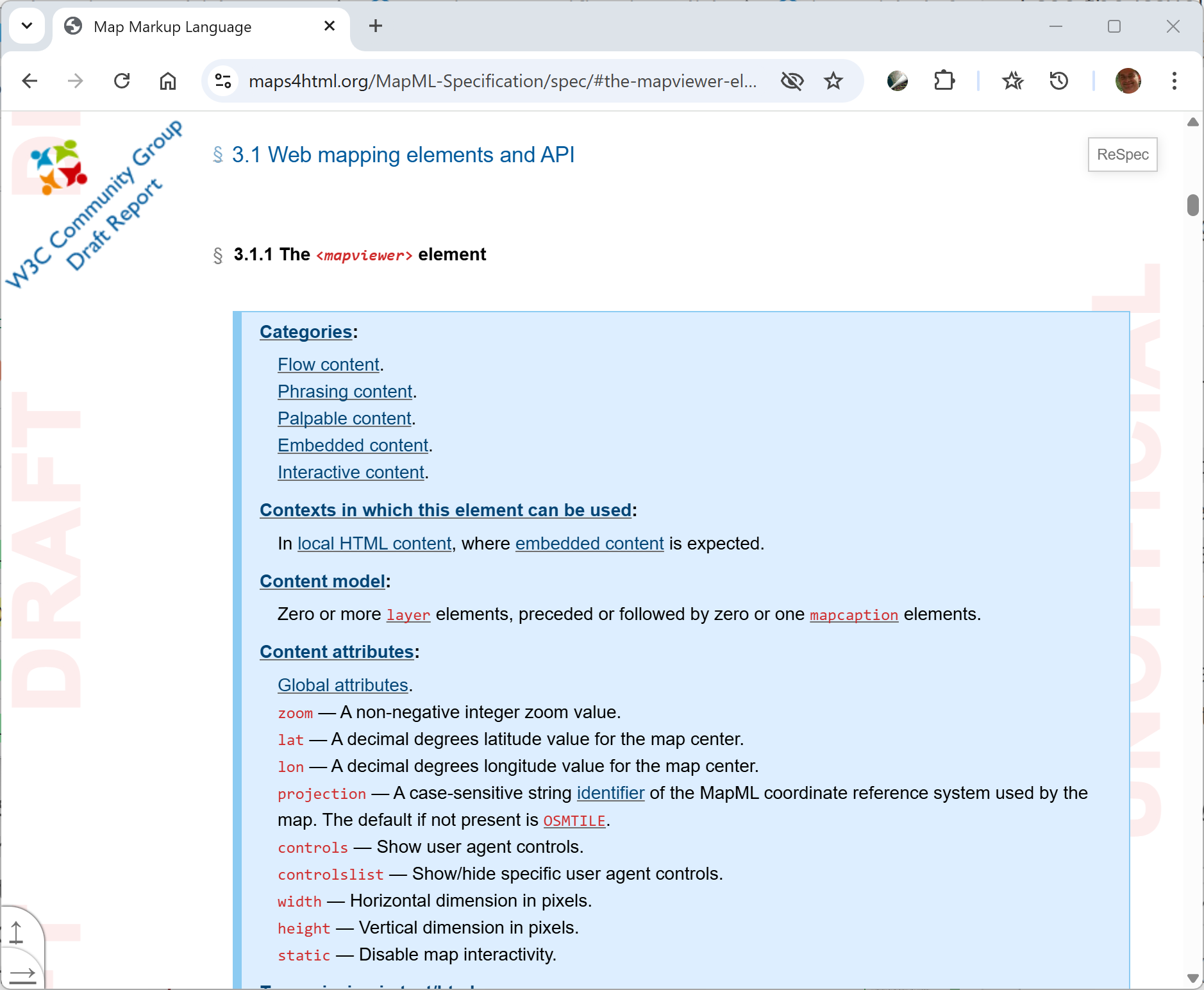
Task: Open the browser history icon
Action: [1058, 81]
